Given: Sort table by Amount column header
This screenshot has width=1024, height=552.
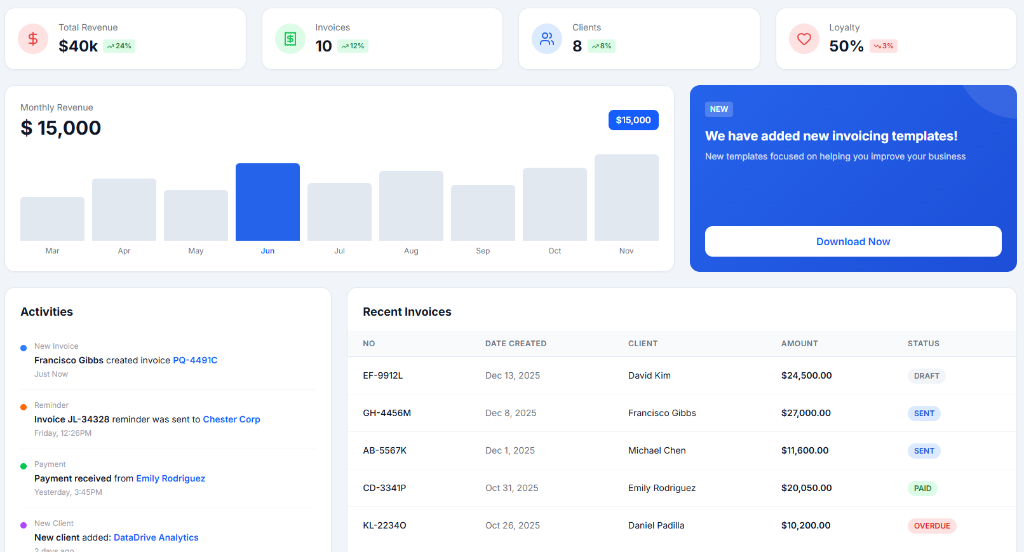Looking at the screenshot, I should (799, 344).
